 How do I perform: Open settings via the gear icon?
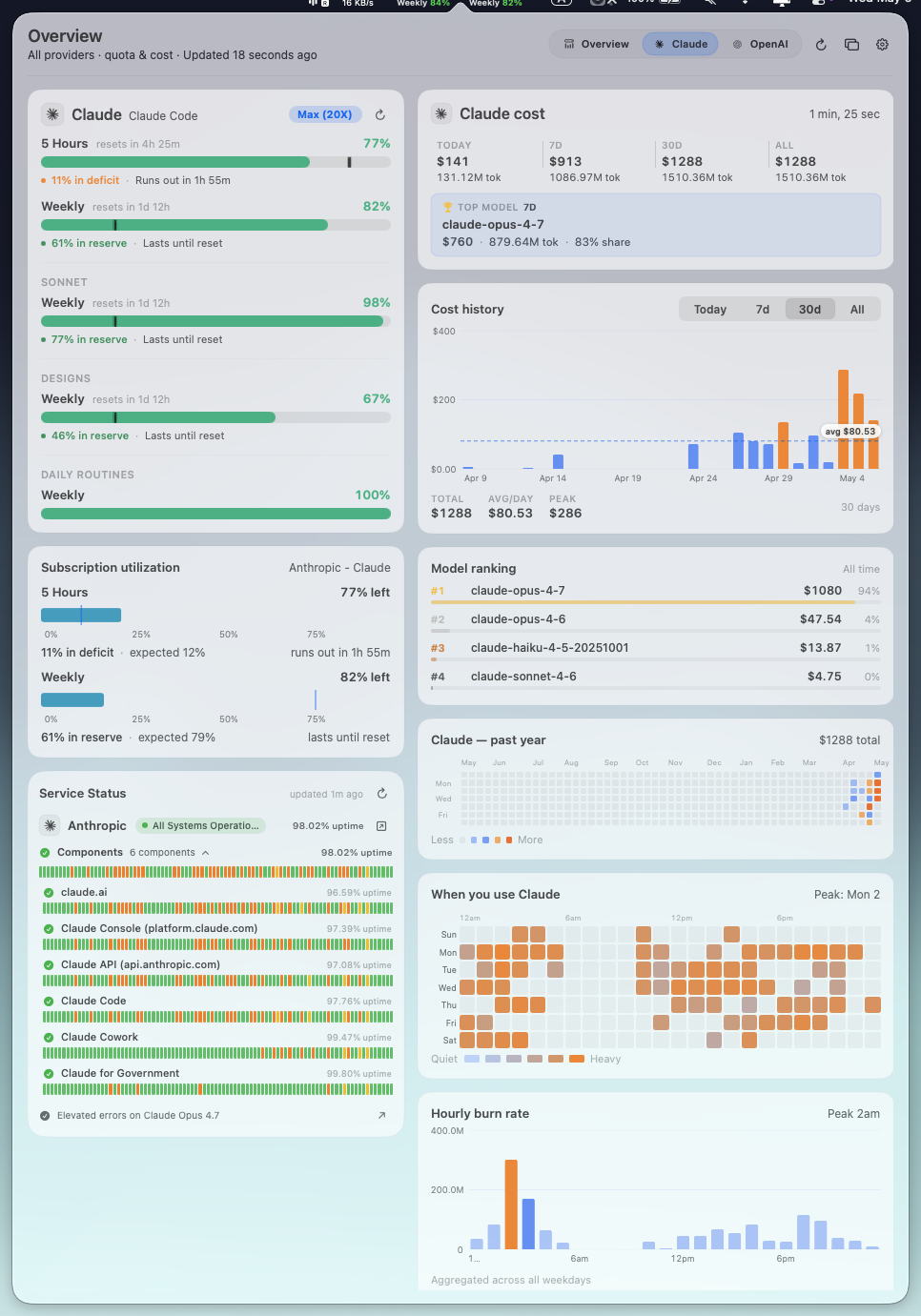click(x=883, y=44)
